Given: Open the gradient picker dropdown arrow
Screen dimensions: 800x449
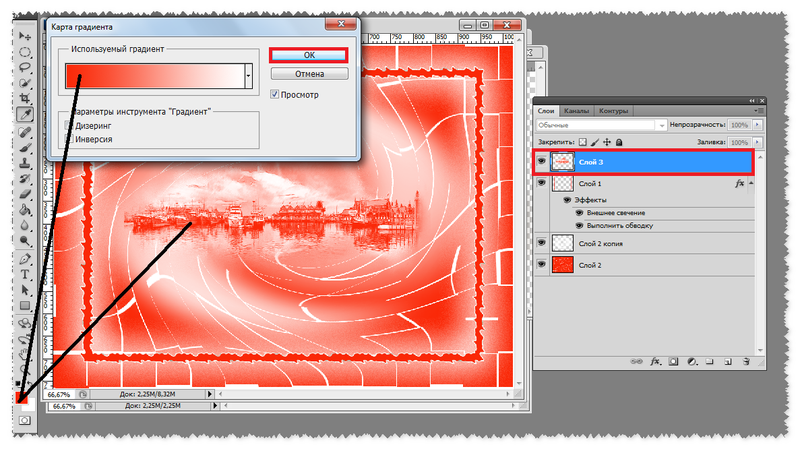Looking at the screenshot, I should pos(248,76).
